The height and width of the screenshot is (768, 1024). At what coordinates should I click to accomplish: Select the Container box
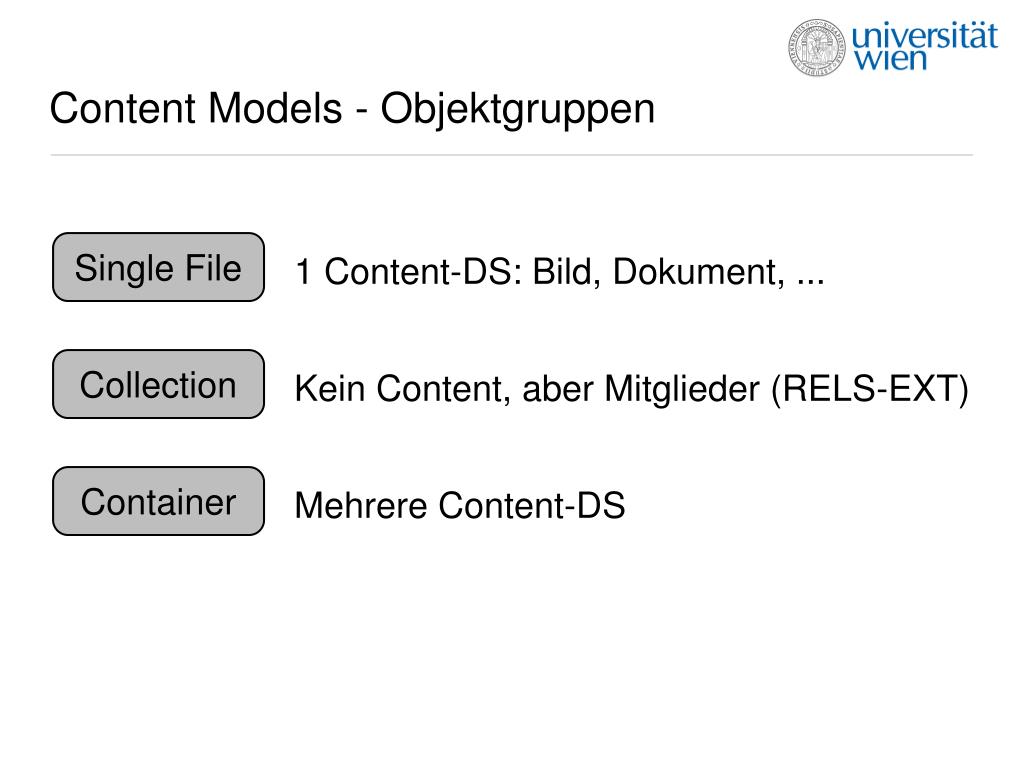coord(159,501)
